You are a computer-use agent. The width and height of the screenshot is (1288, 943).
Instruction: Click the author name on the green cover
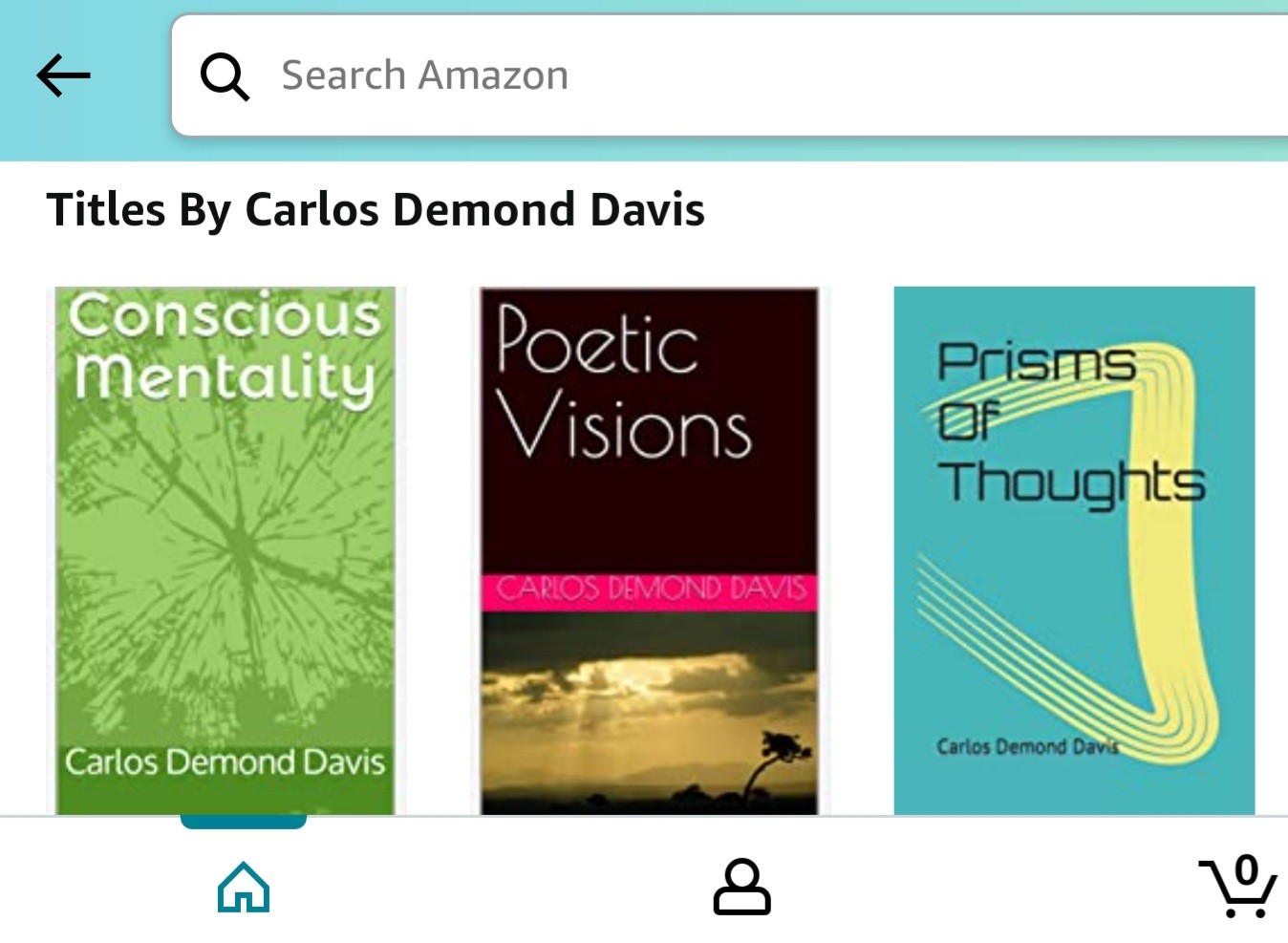point(225,762)
